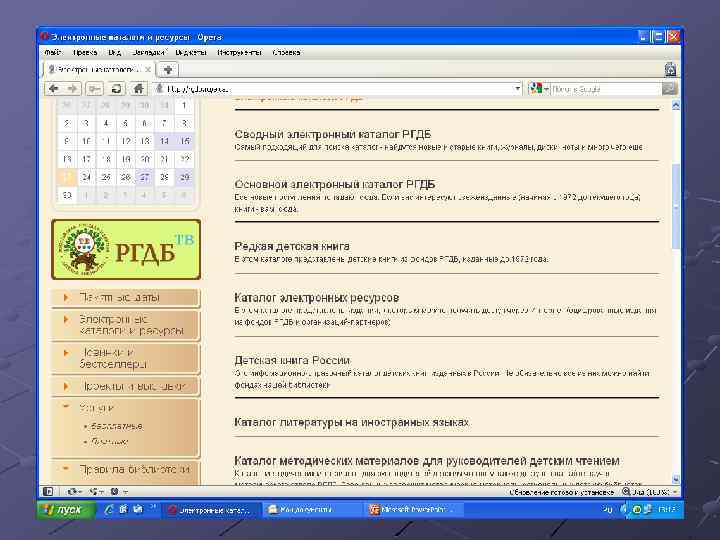Open Детская книга России link
720x540 pixels.
(292, 360)
